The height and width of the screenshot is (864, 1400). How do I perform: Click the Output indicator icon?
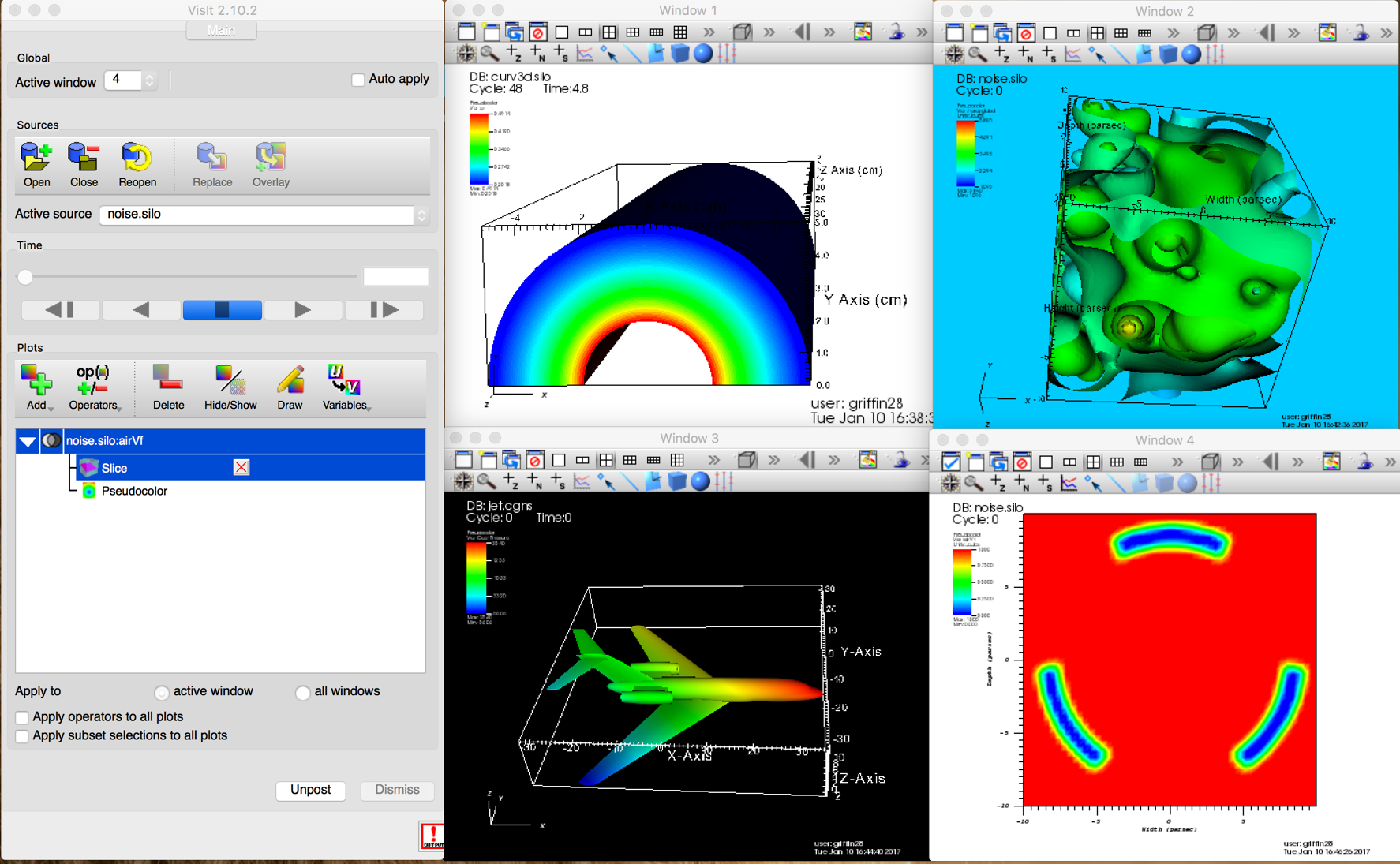tap(432, 836)
